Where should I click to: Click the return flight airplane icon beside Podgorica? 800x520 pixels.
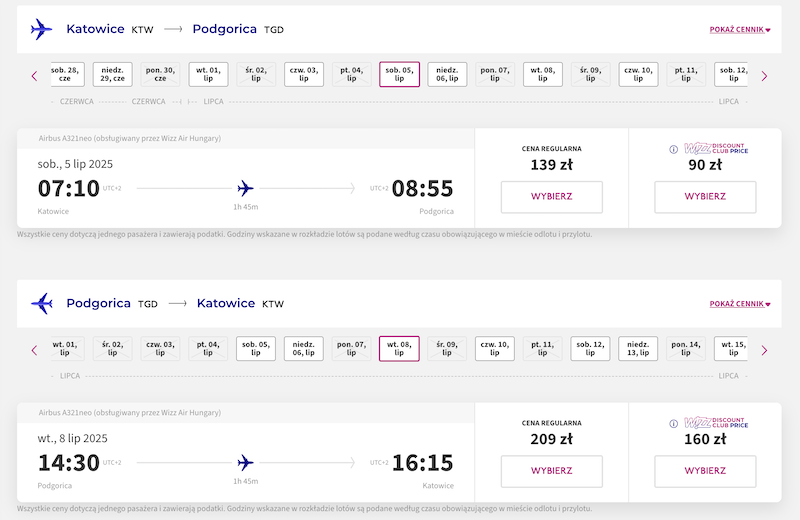click(x=42, y=304)
